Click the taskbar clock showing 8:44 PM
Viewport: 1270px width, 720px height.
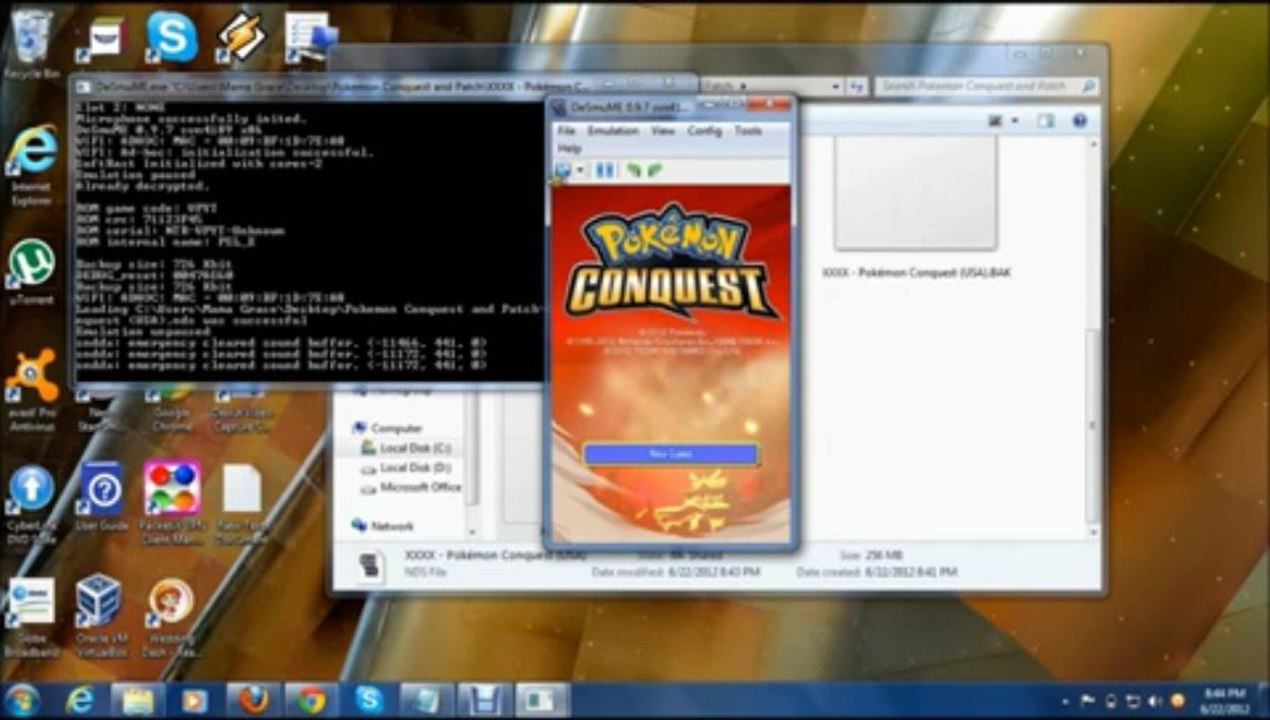pyautogui.click(x=1224, y=699)
